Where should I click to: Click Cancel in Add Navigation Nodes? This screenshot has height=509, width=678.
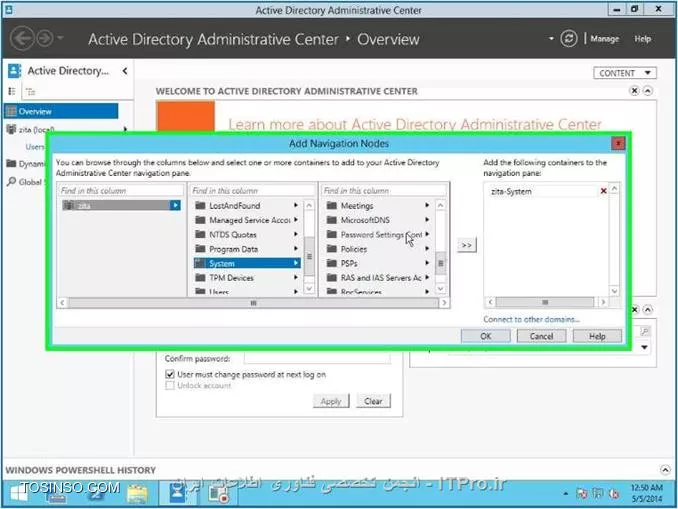pyautogui.click(x=541, y=336)
